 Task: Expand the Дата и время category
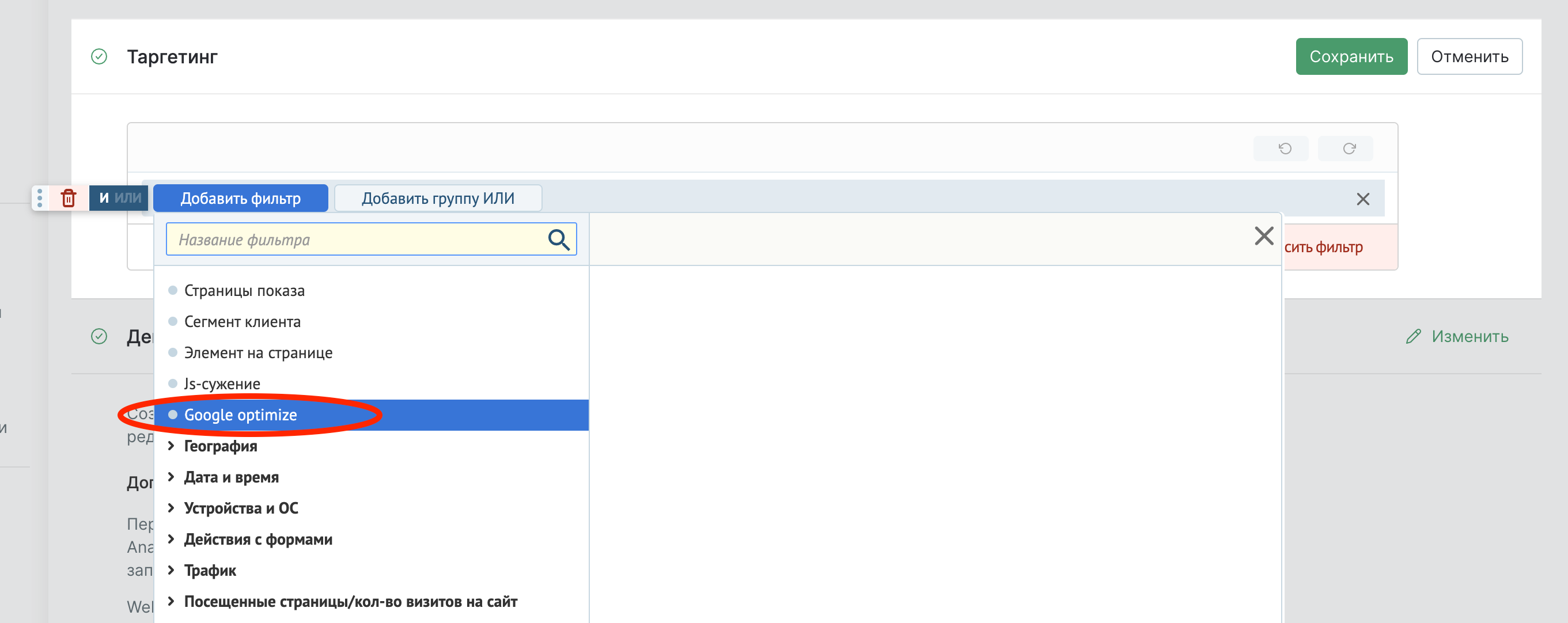171,477
